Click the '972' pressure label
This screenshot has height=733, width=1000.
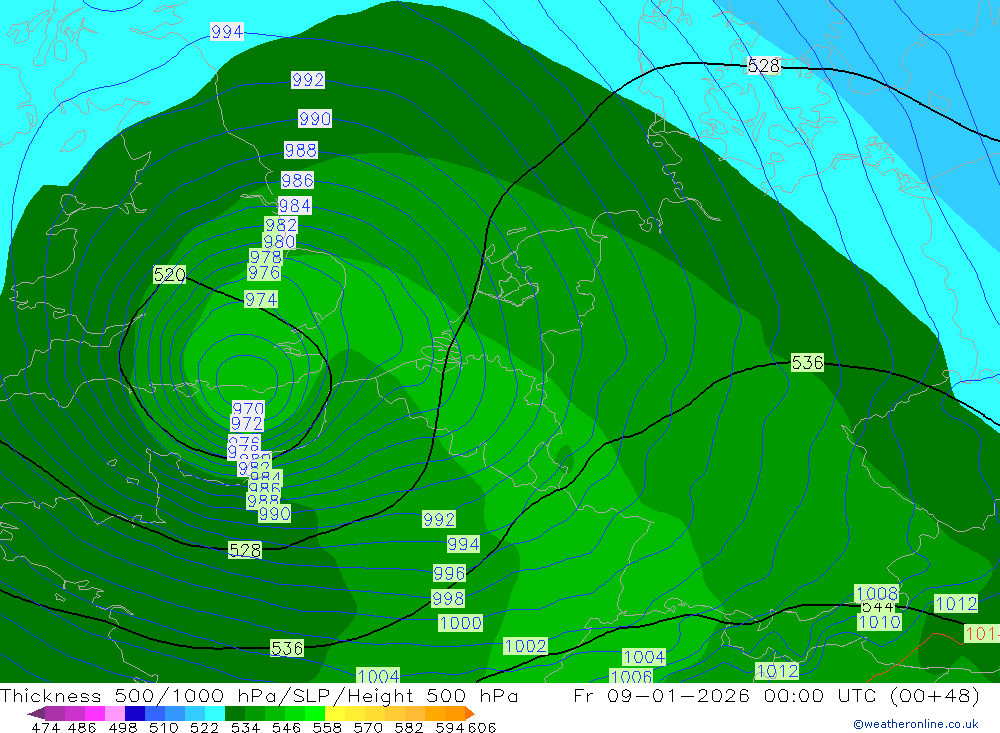tap(246, 424)
